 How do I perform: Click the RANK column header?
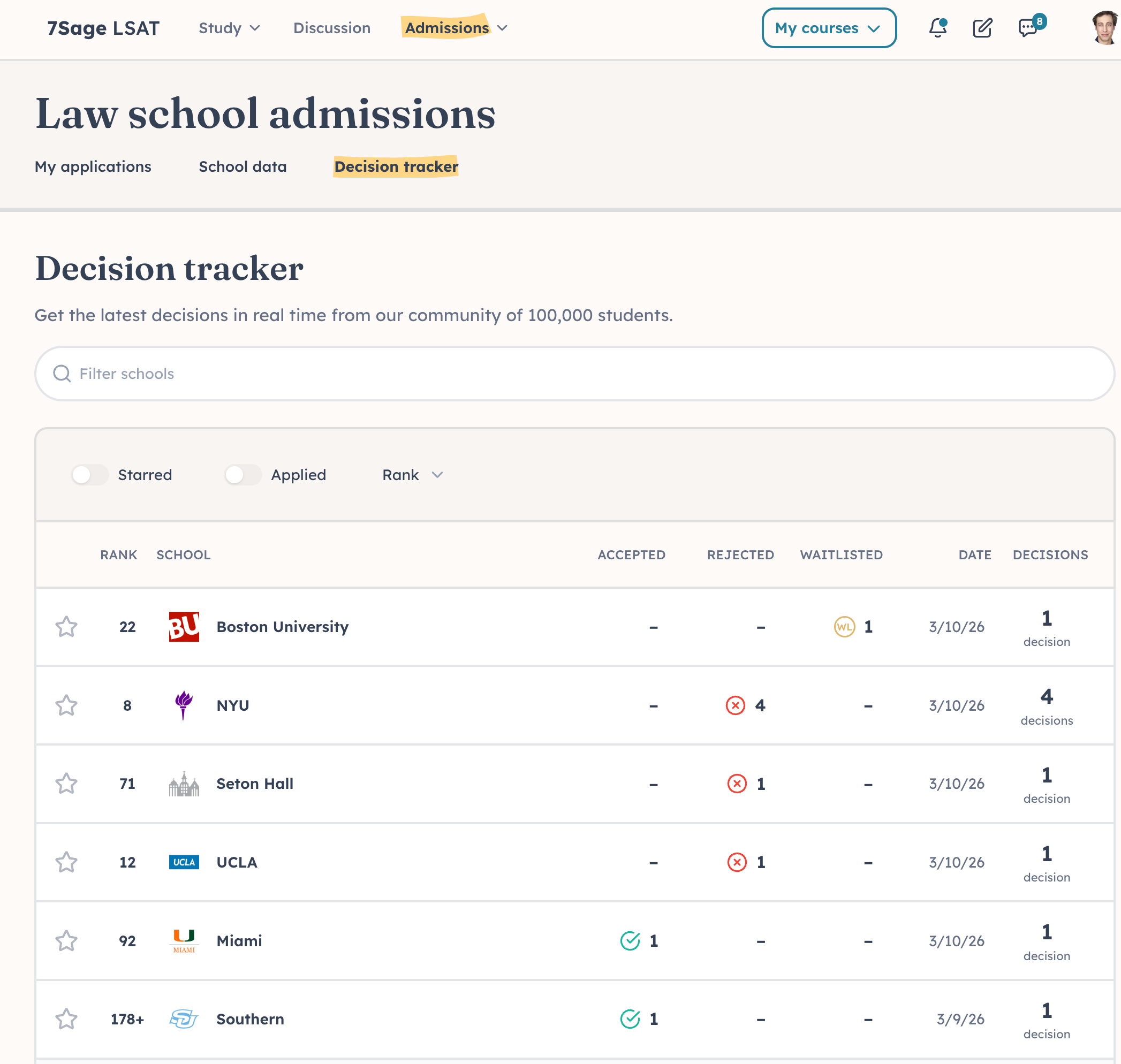pyautogui.click(x=118, y=554)
